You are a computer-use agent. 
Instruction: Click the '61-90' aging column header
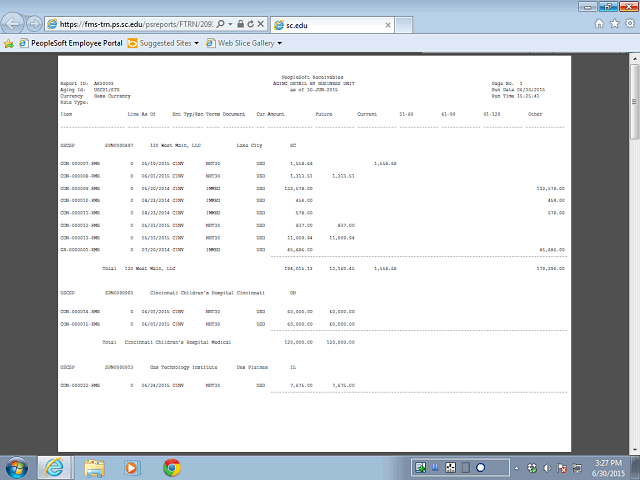click(448, 114)
